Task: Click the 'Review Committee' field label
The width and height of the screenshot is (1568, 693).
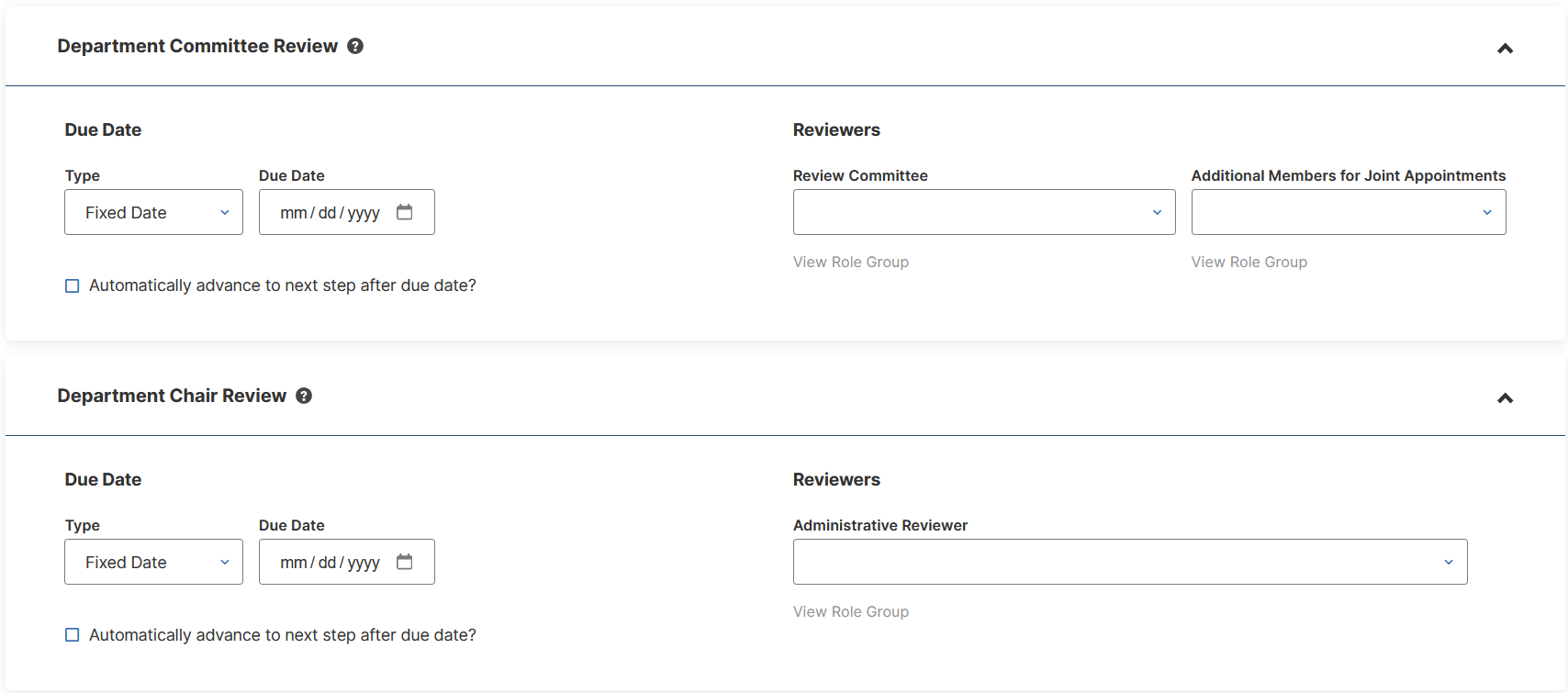Action: pyautogui.click(x=860, y=175)
